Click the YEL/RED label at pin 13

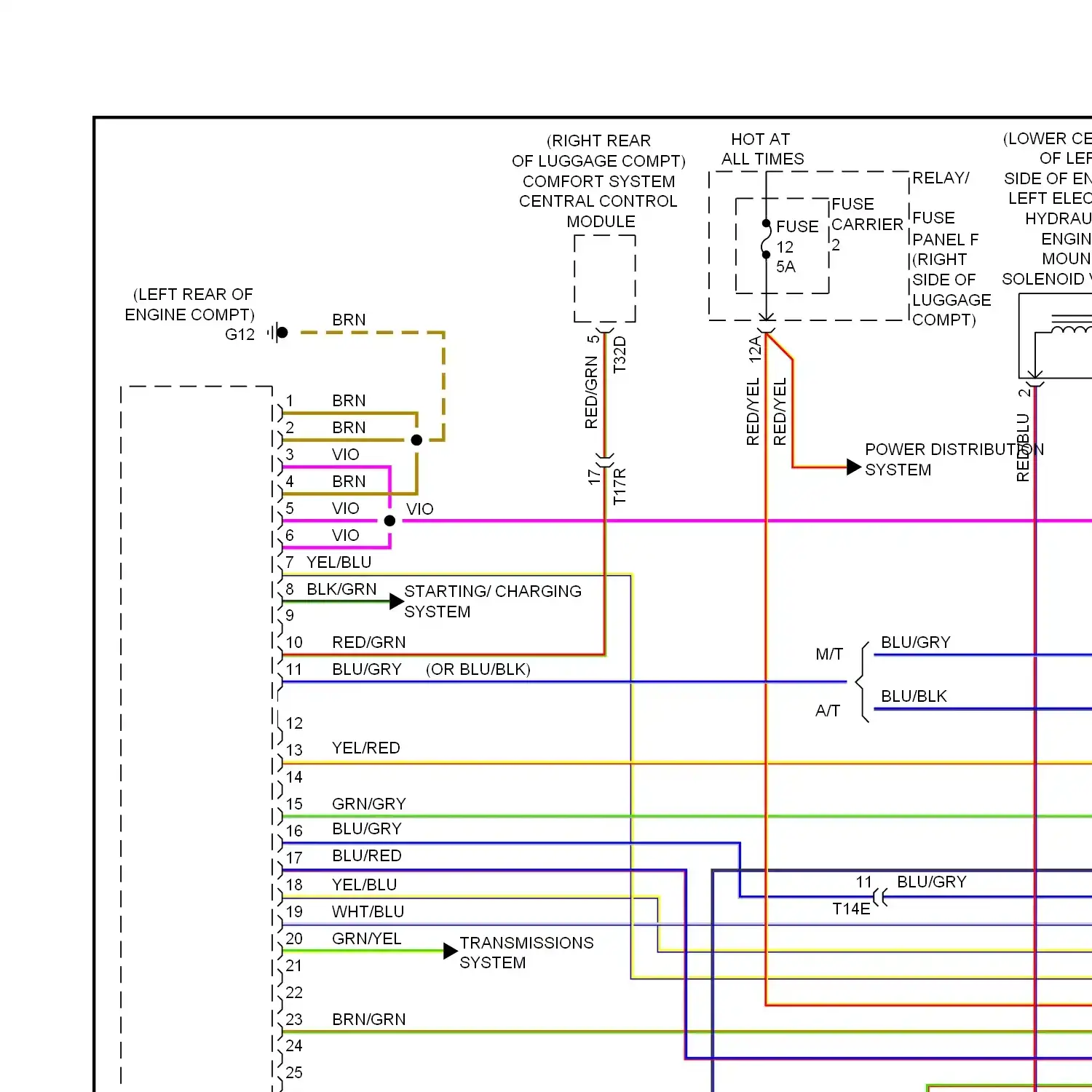tap(366, 748)
